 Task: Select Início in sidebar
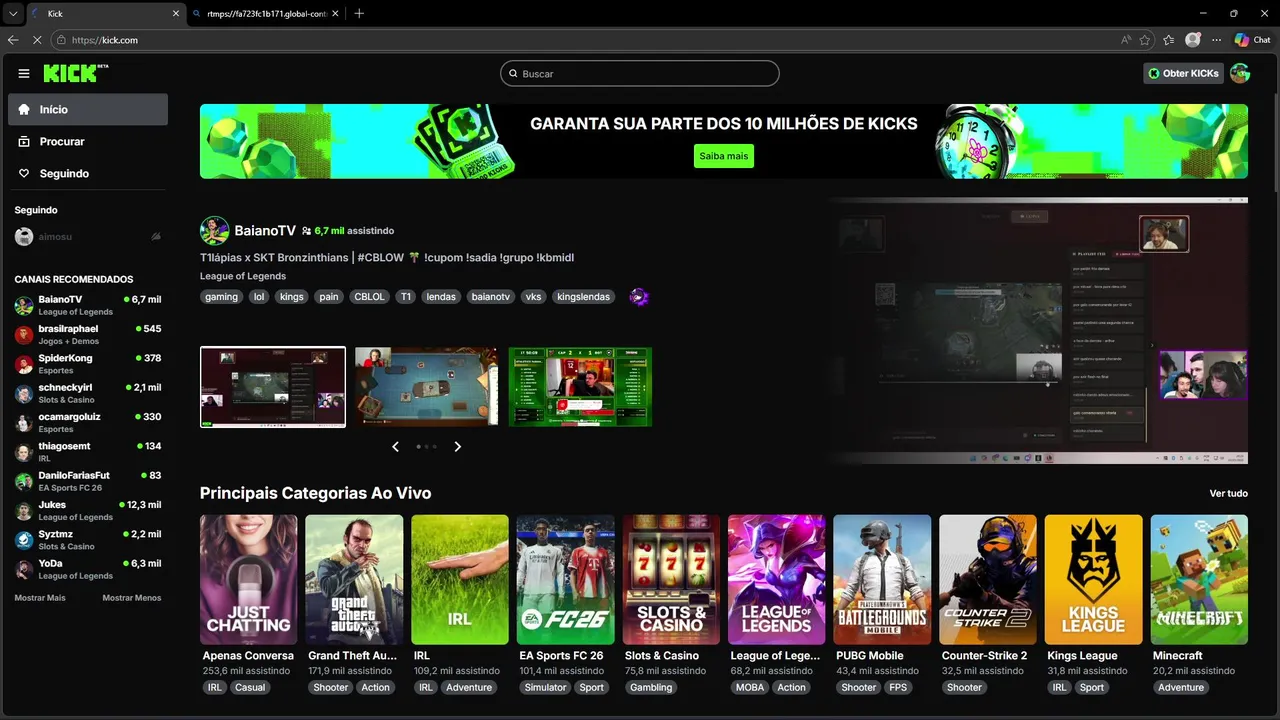click(x=88, y=109)
